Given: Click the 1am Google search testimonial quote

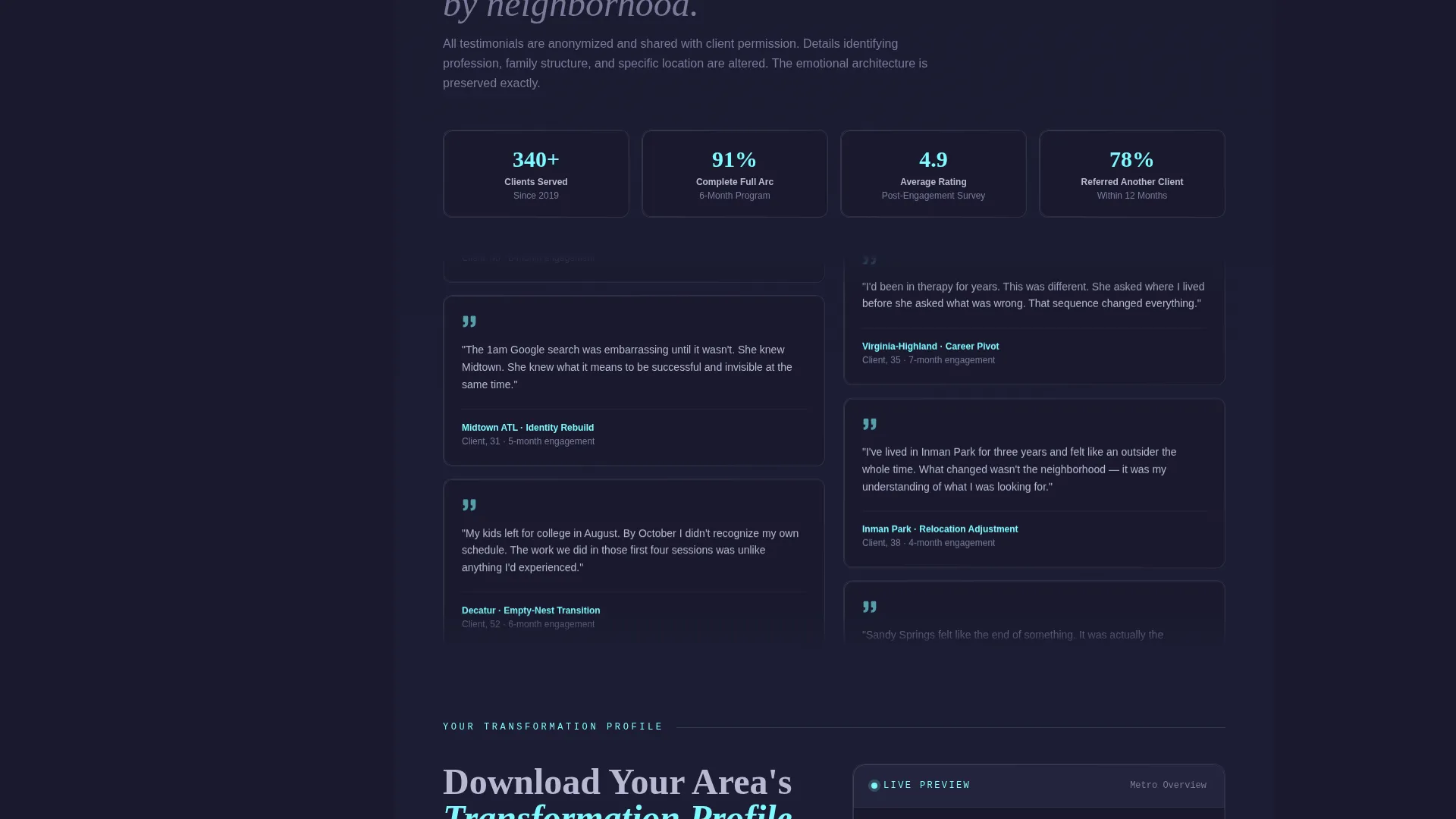Looking at the screenshot, I should point(627,367).
